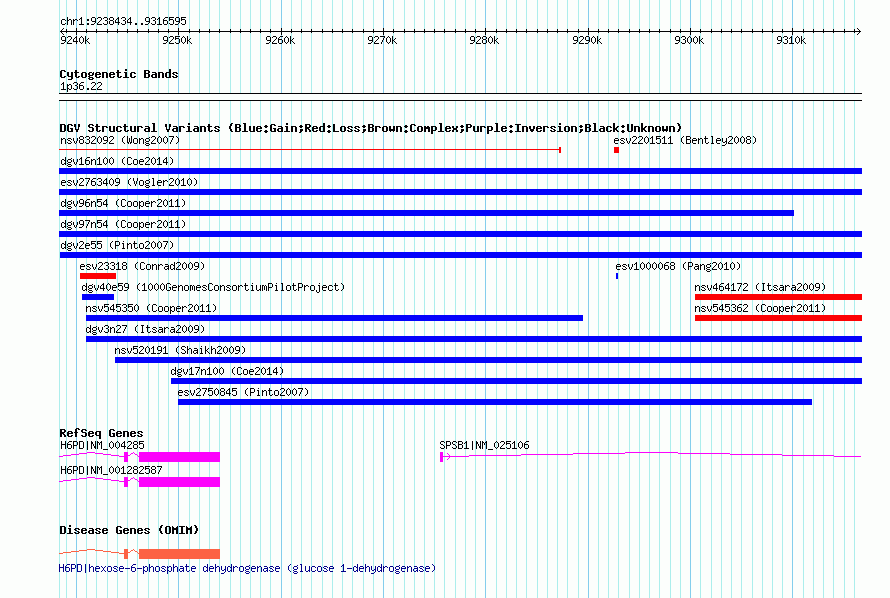Click the nsv832092 (Wong2007) variant label
Screen dimensions: 890x598
[x=120, y=140]
